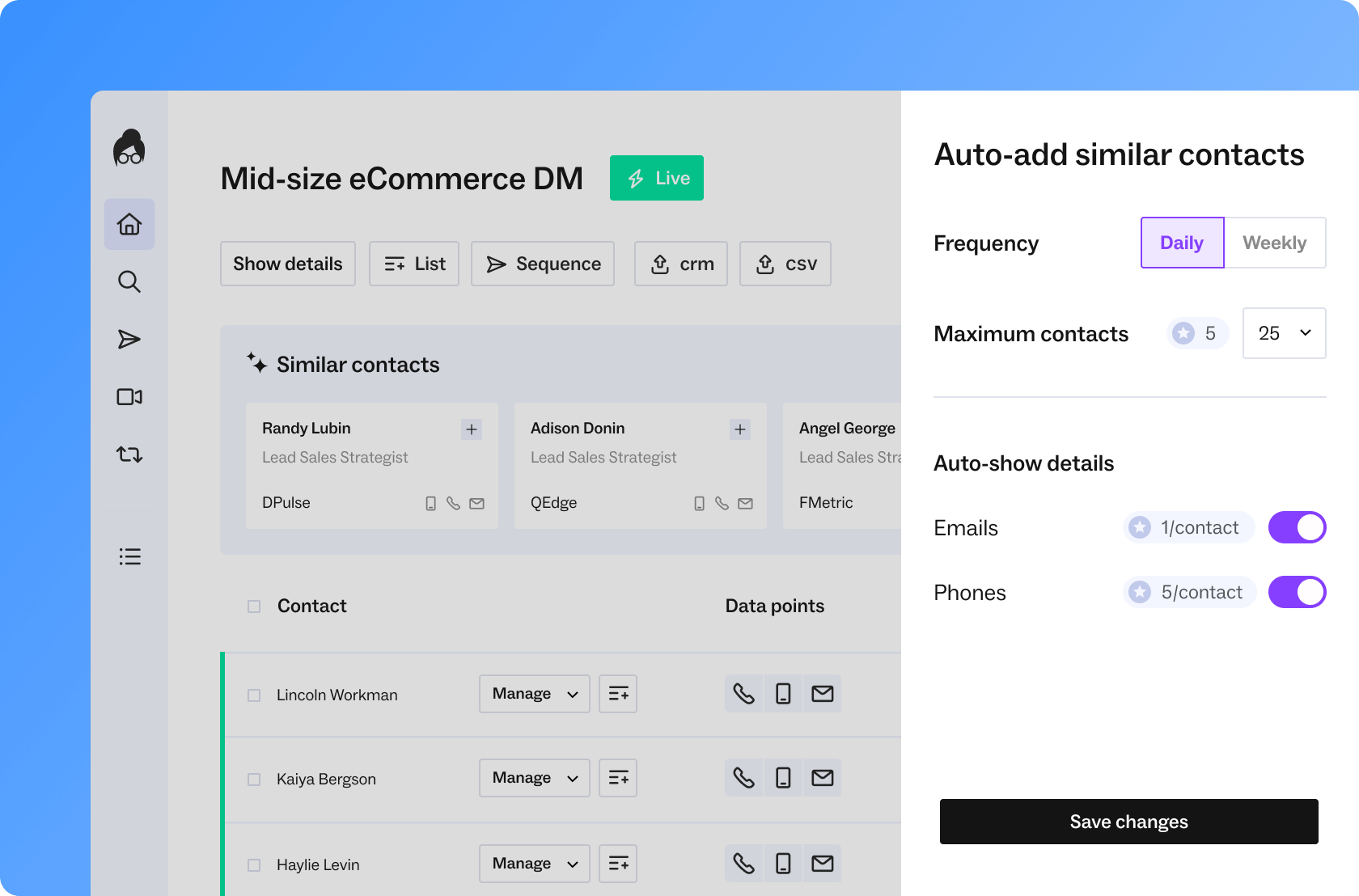Click phone icon in Kaiya Bergson row
Screen dimensions: 1359x896
pos(743,778)
